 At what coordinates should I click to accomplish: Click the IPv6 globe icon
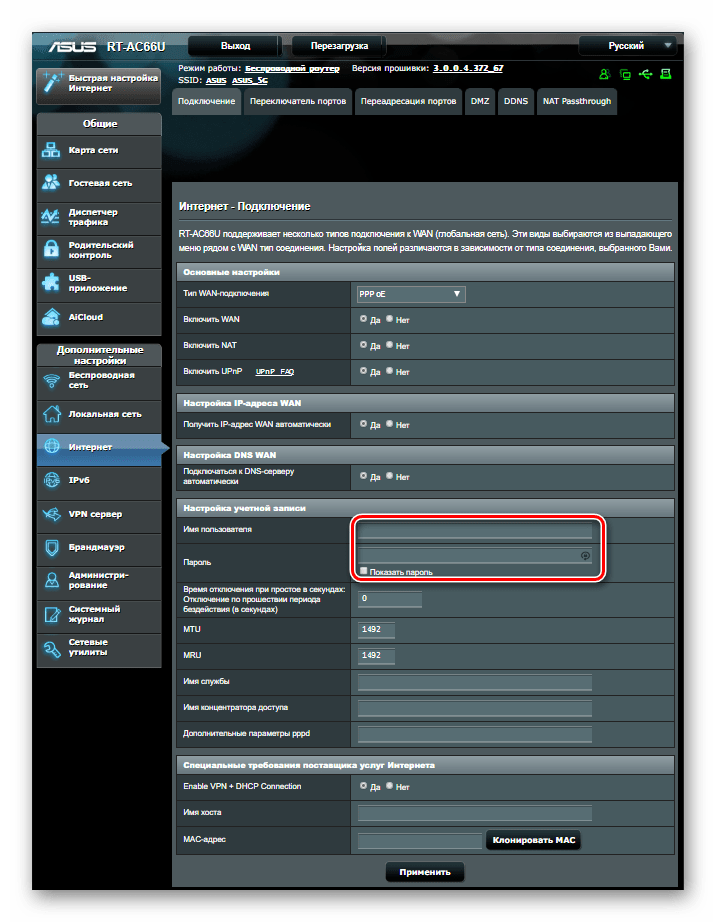[52, 480]
